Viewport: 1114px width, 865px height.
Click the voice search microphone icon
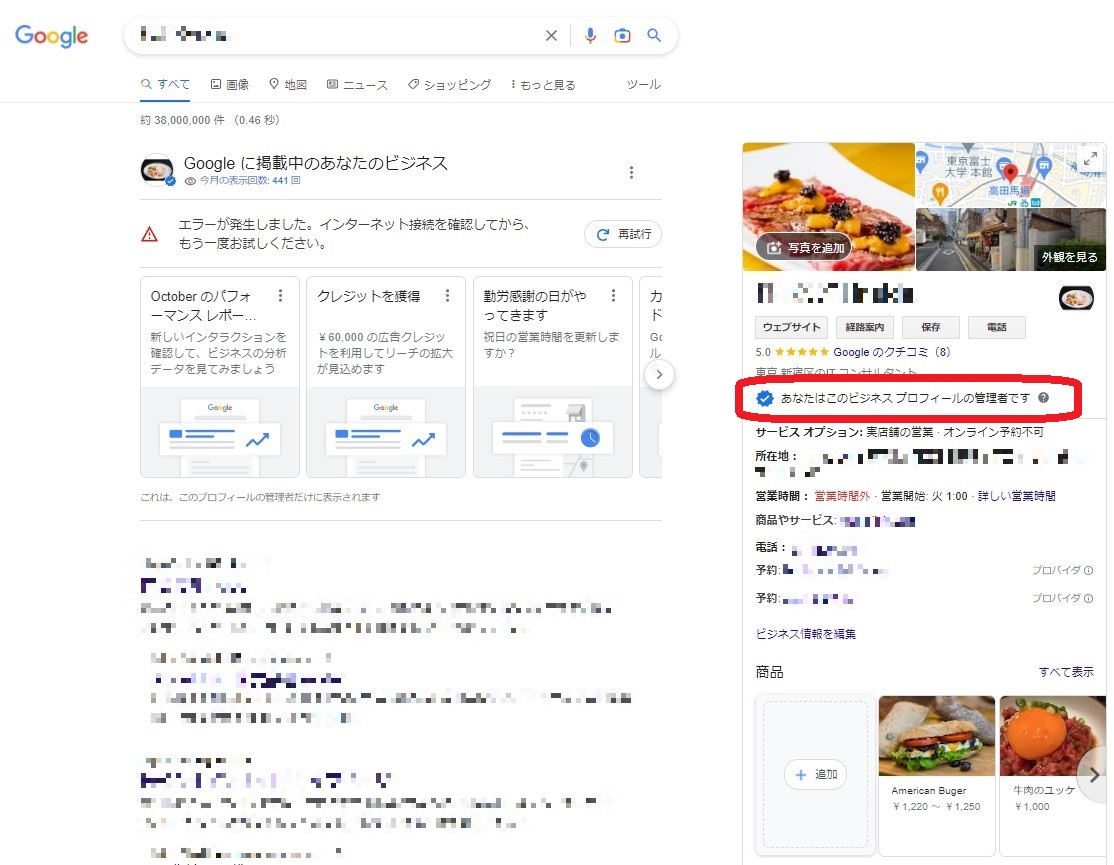(590, 36)
